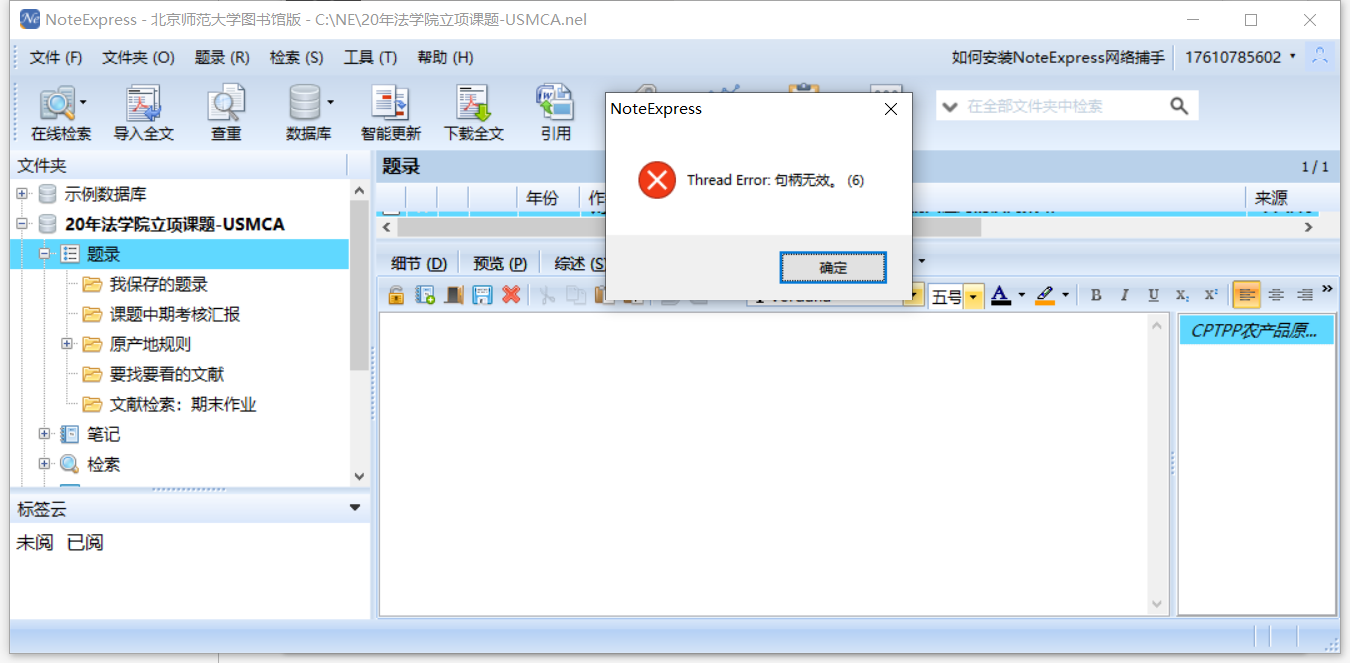Click 确定 in the error dialog

point(833,267)
